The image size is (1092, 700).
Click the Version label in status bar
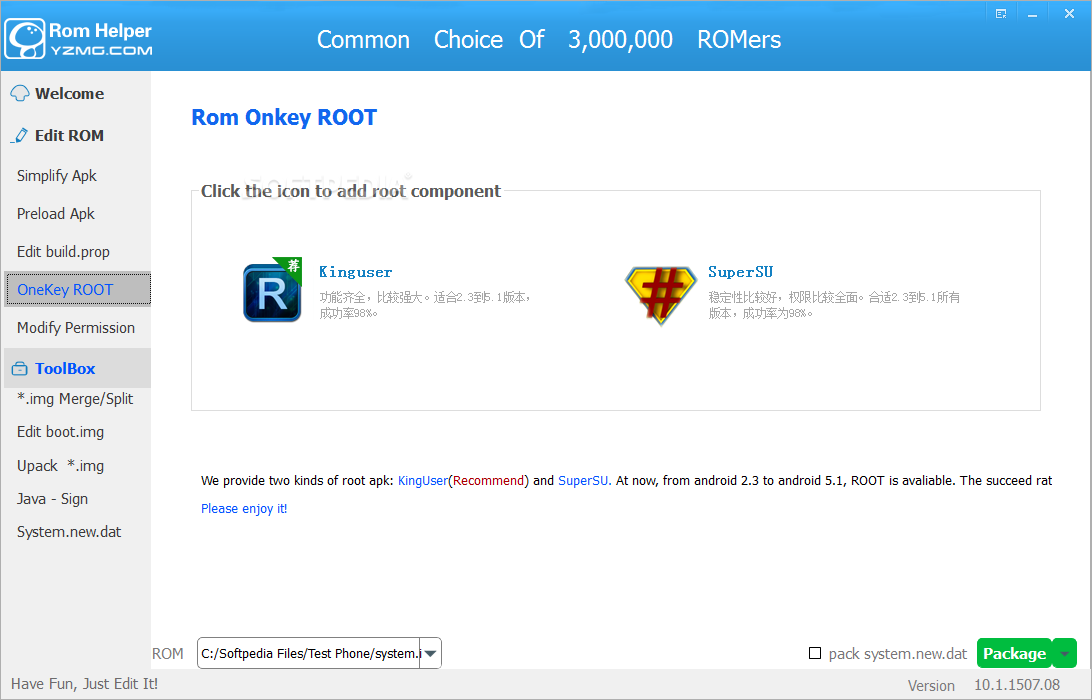931,685
